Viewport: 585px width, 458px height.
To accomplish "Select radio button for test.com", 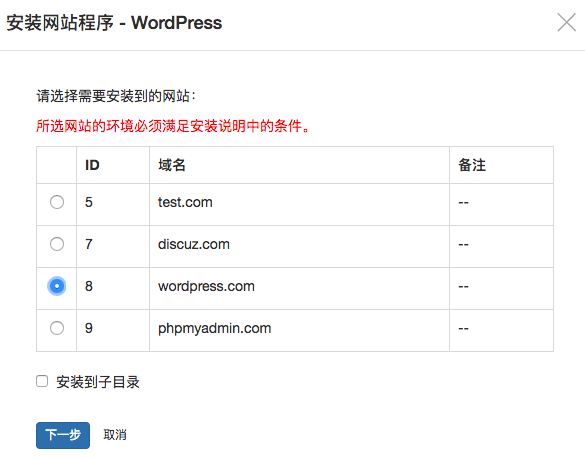I will click(x=57, y=202).
